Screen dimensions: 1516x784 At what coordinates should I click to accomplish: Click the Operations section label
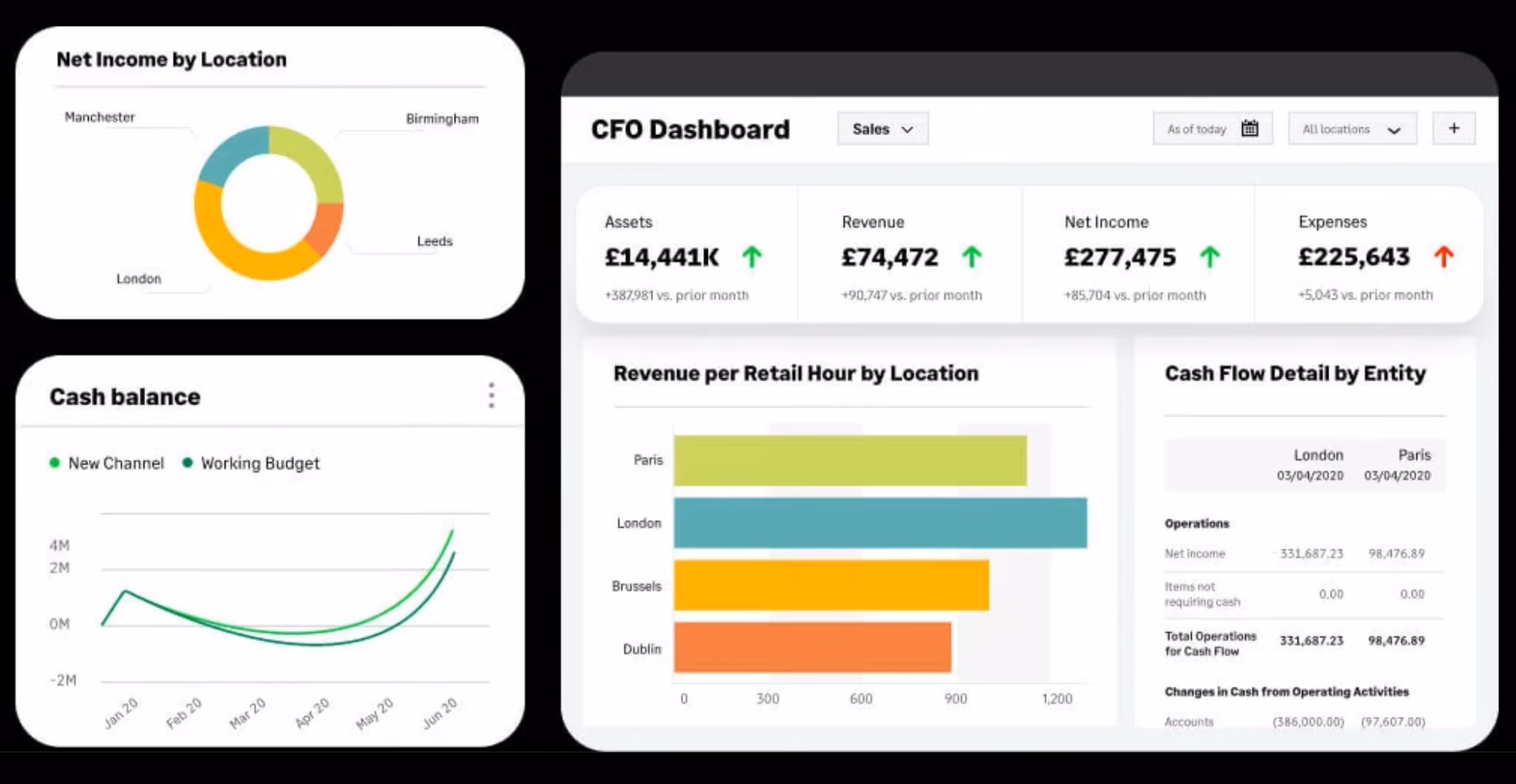(x=1196, y=523)
